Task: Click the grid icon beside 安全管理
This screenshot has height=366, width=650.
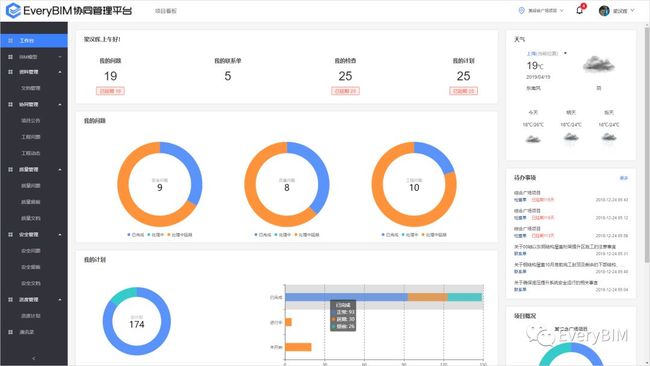Action: pyautogui.click(x=10, y=235)
